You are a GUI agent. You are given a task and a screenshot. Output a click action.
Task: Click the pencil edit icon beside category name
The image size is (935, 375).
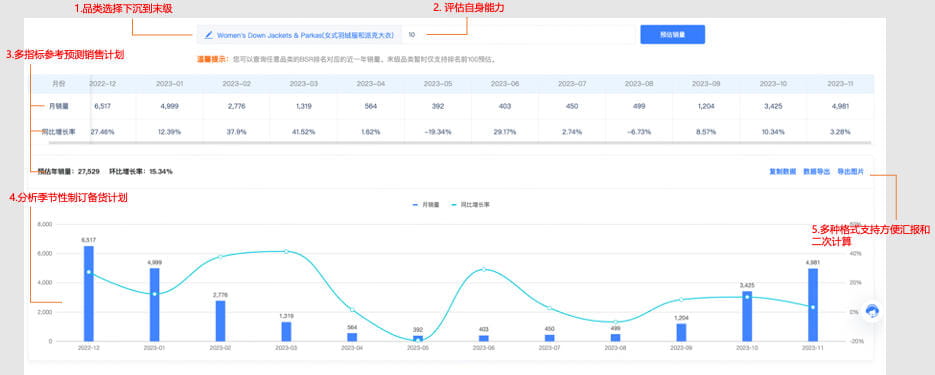click(x=208, y=35)
